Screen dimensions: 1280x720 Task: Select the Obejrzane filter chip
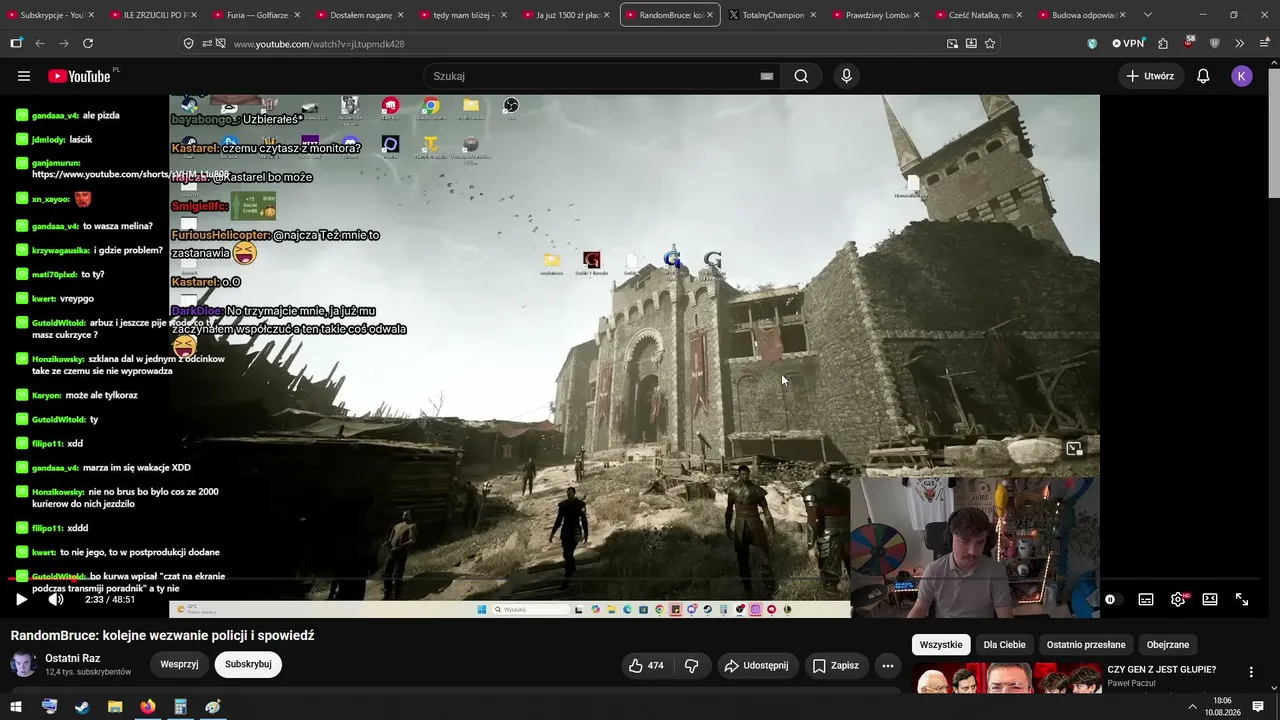[x=1168, y=645]
